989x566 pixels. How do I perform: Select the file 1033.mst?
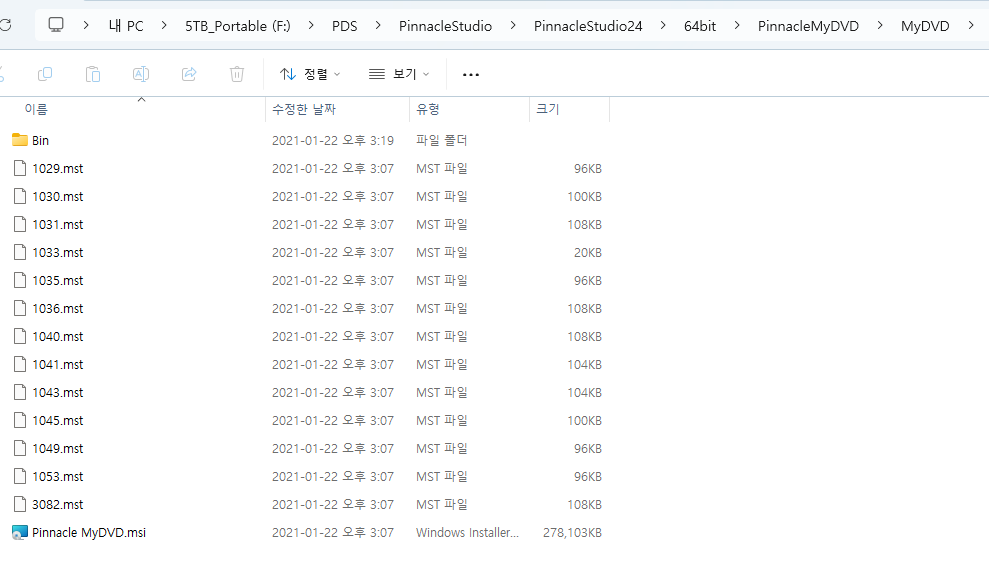click(57, 252)
